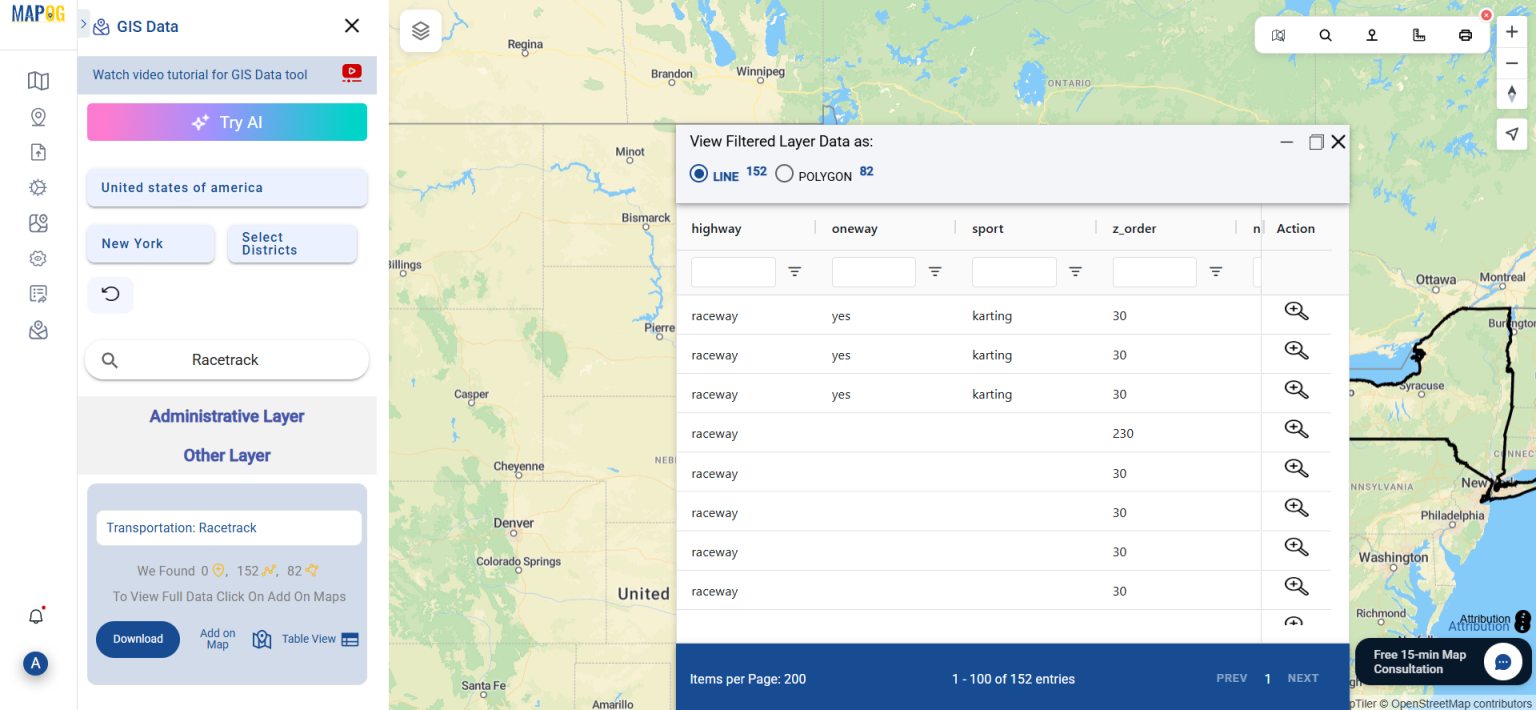Open the upload data icon in the sidebar
This screenshot has width=1536, height=710.
[38, 152]
